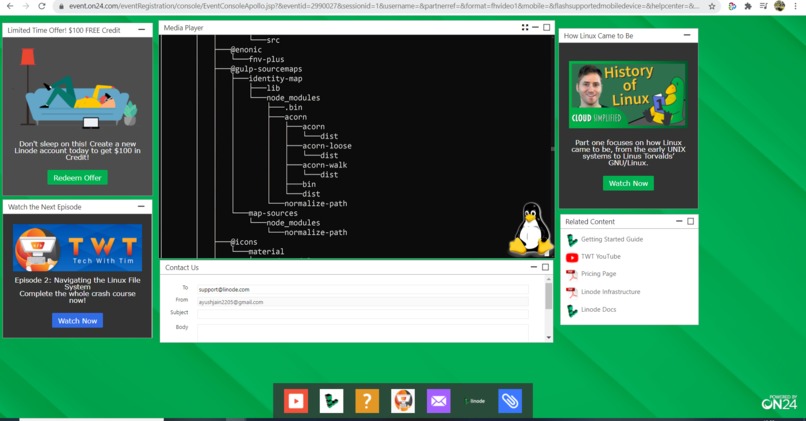This screenshot has height=421, width=806.
Task: Click the ON24 logo
Action: click(x=779, y=402)
